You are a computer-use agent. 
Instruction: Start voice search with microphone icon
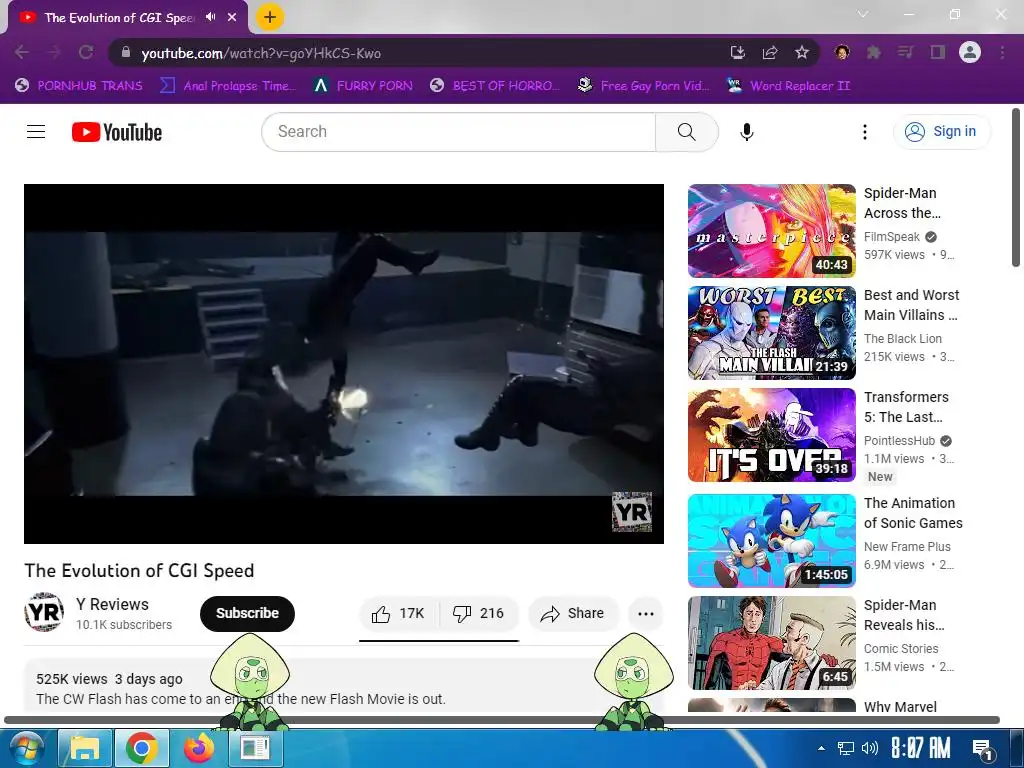[x=746, y=132]
